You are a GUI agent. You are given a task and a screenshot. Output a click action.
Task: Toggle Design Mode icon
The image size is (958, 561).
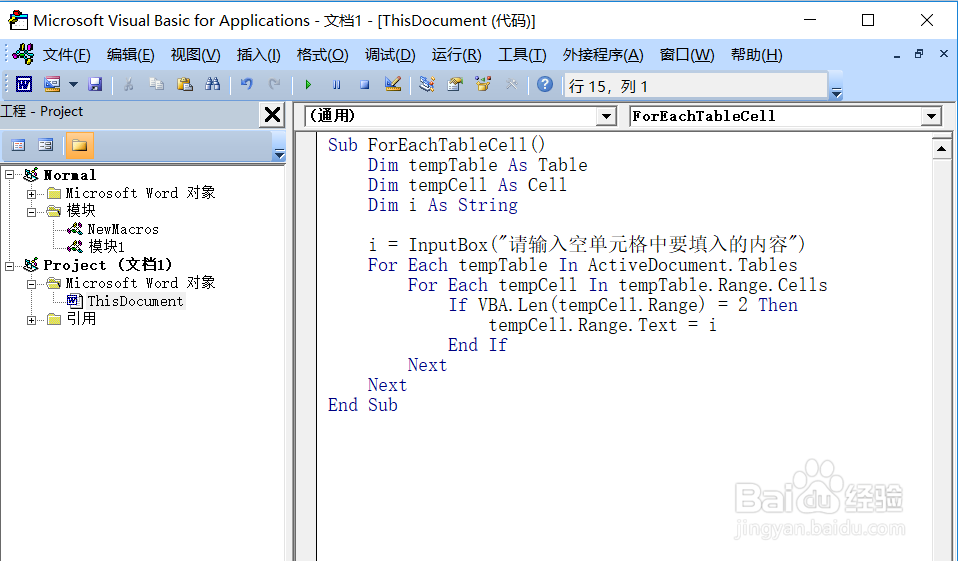pos(393,84)
